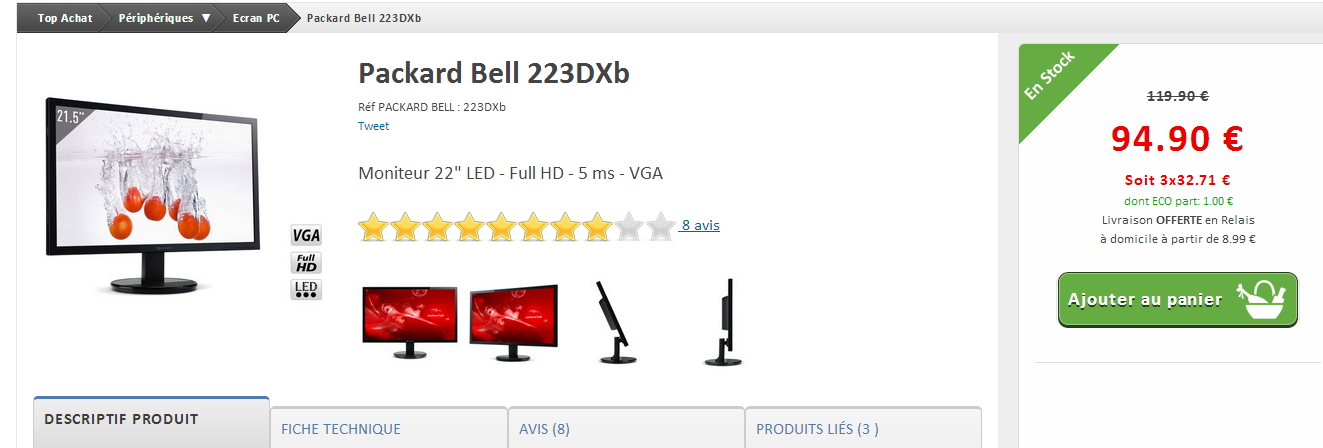Open the first front-view monitor thumbnail

point(410,323)
